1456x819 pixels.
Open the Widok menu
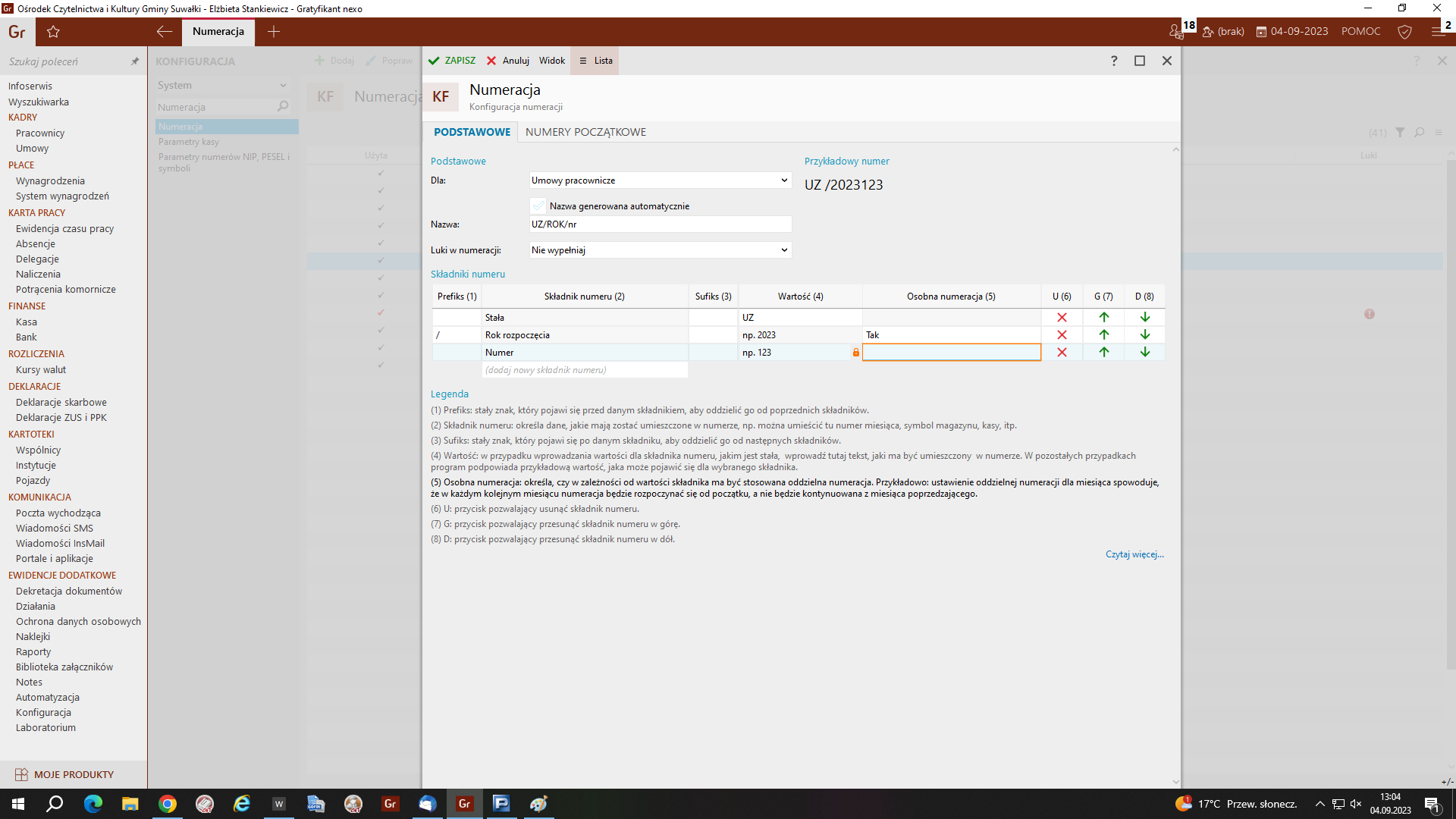(x=551, y=61)
